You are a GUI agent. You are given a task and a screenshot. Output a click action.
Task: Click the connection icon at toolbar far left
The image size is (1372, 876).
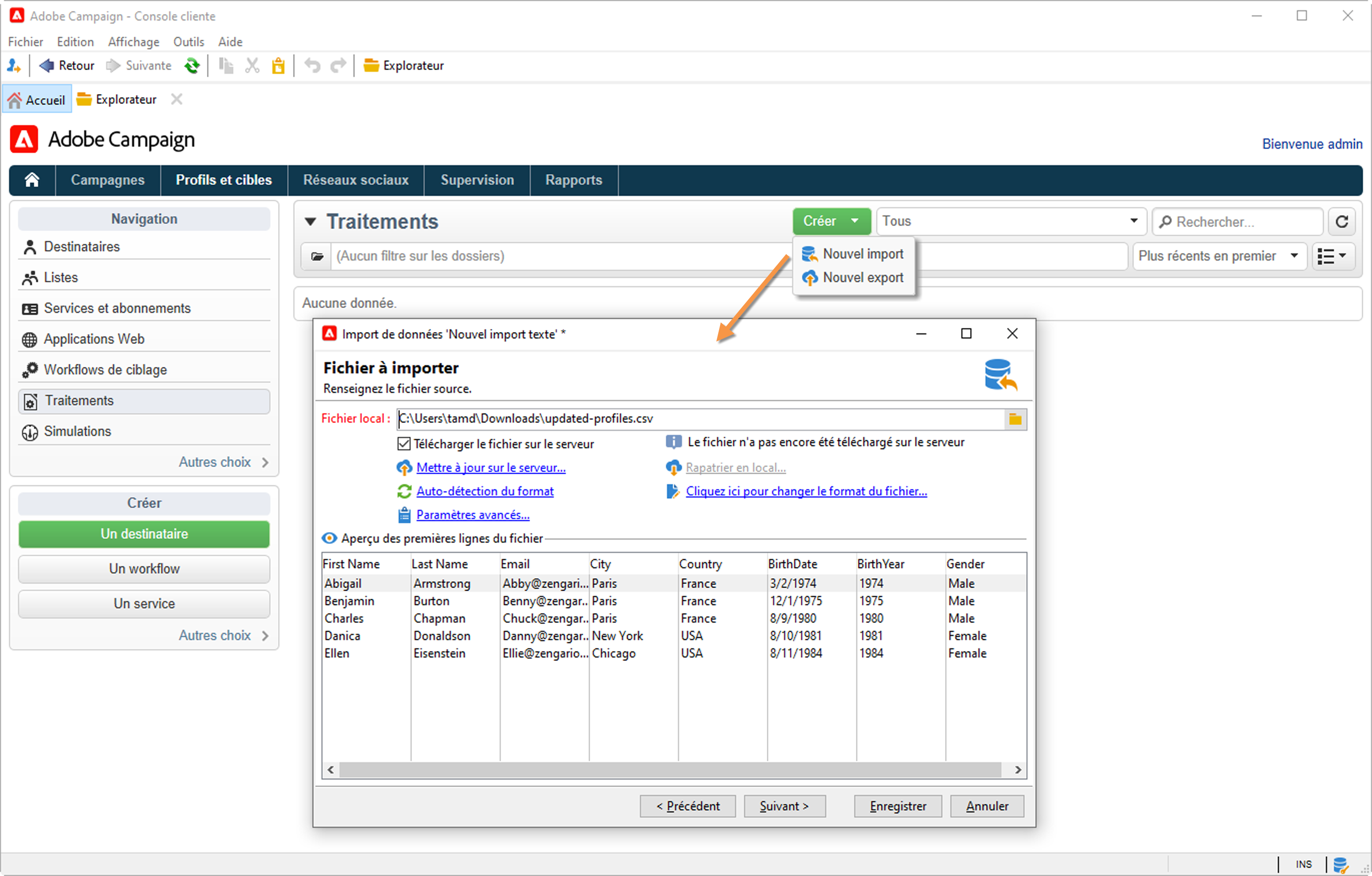click(x=14, y=65)
